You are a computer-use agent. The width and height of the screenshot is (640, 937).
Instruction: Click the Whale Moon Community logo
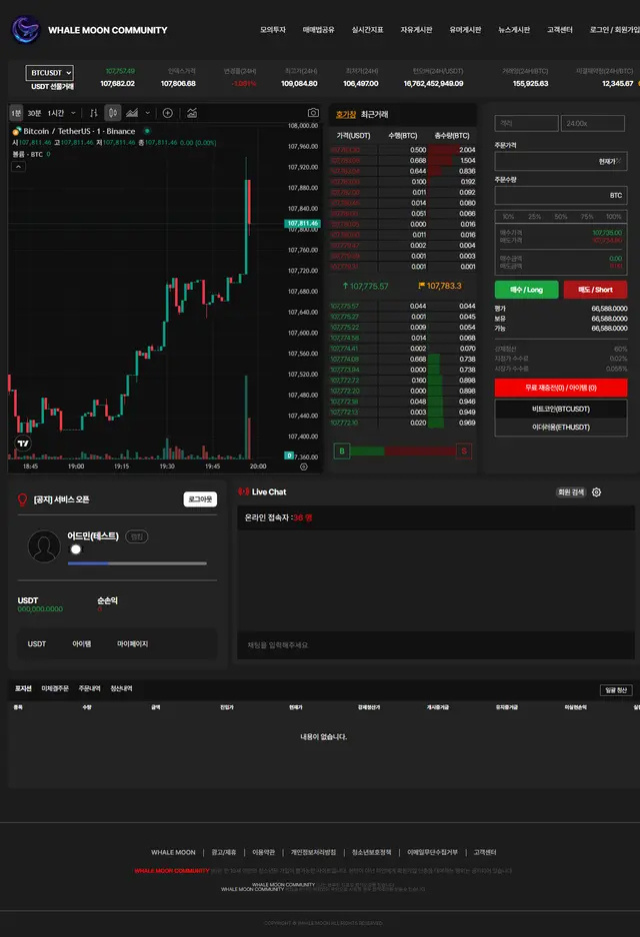tap(25, 29)
